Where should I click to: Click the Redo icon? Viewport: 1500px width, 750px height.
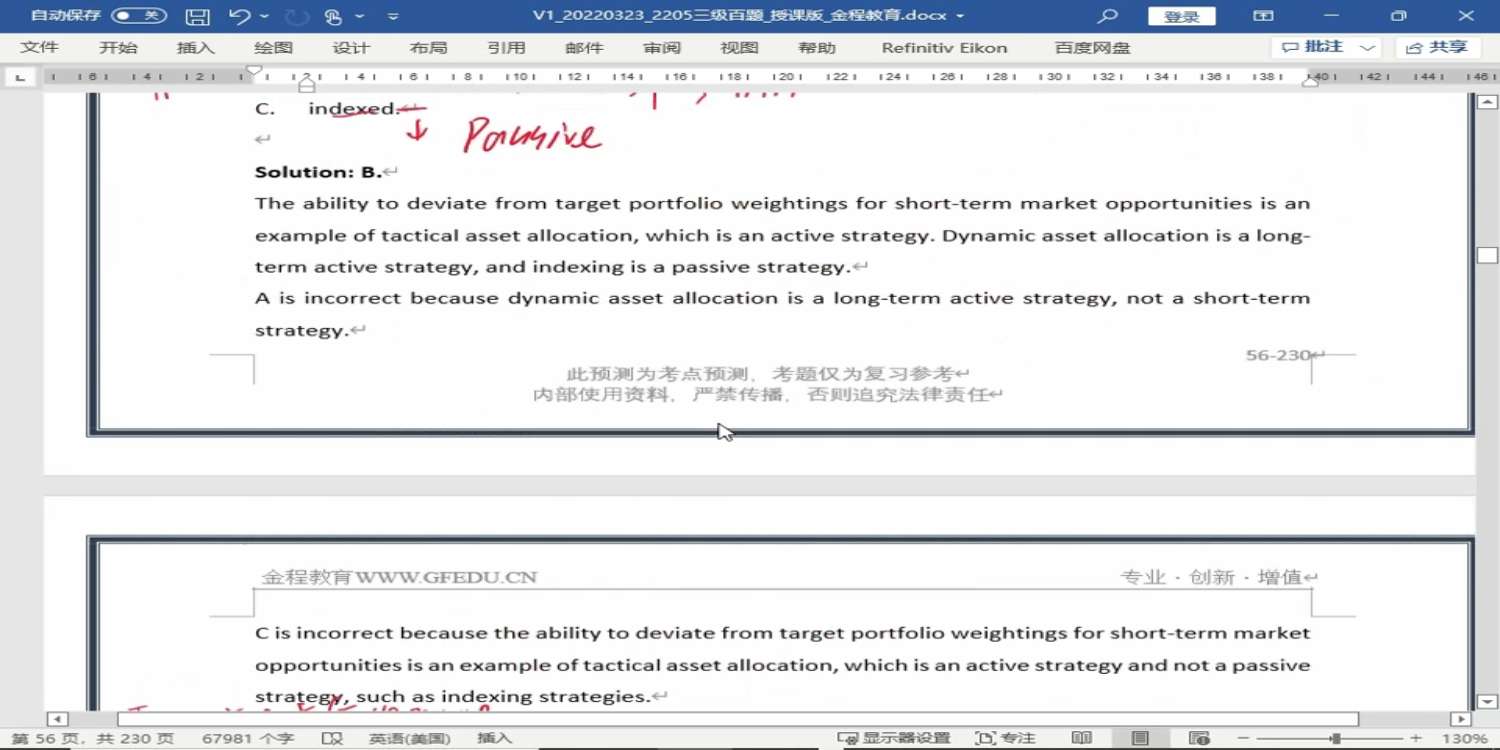coord(297,16)
